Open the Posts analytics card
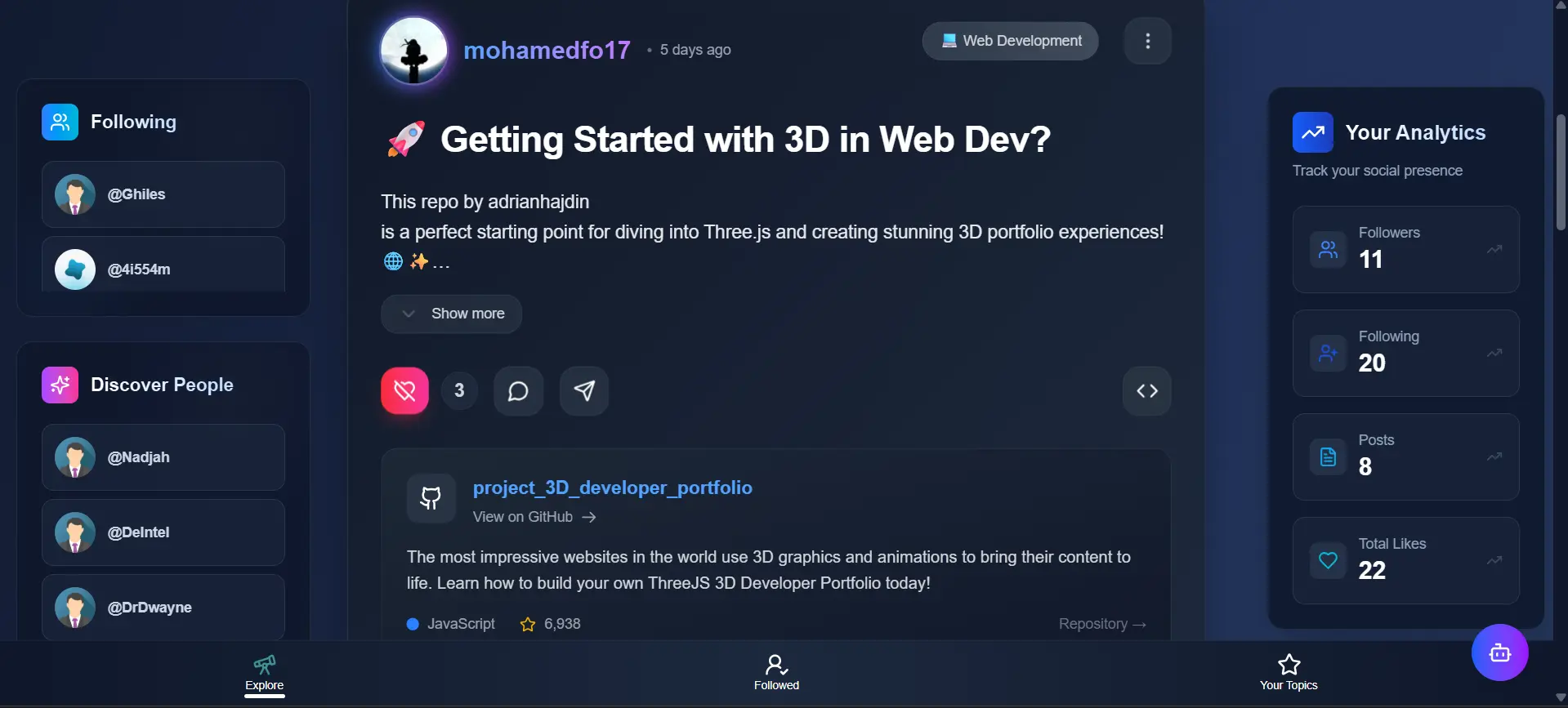Image resolution: width=1568 pixels, height=708 pixels. (1405, 456)
